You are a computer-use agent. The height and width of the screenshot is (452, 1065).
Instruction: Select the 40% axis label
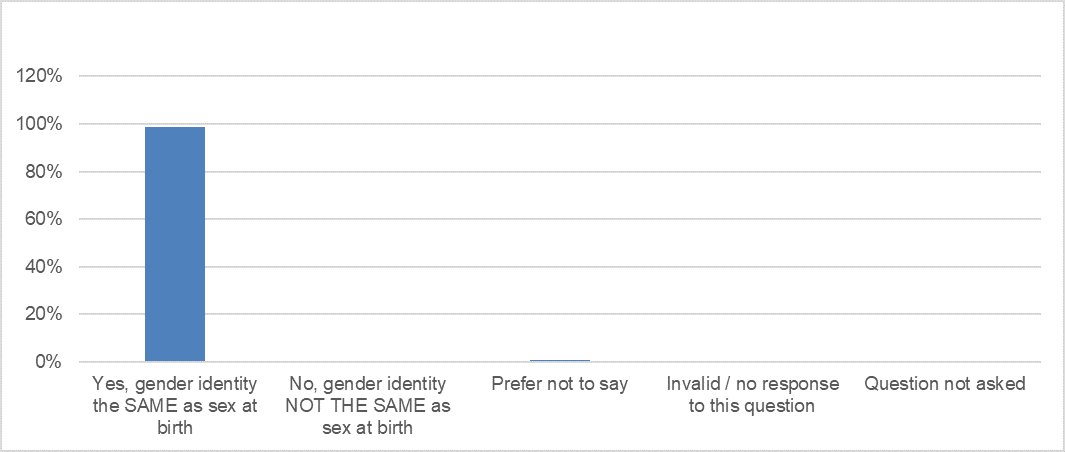(x=46, y=267)
